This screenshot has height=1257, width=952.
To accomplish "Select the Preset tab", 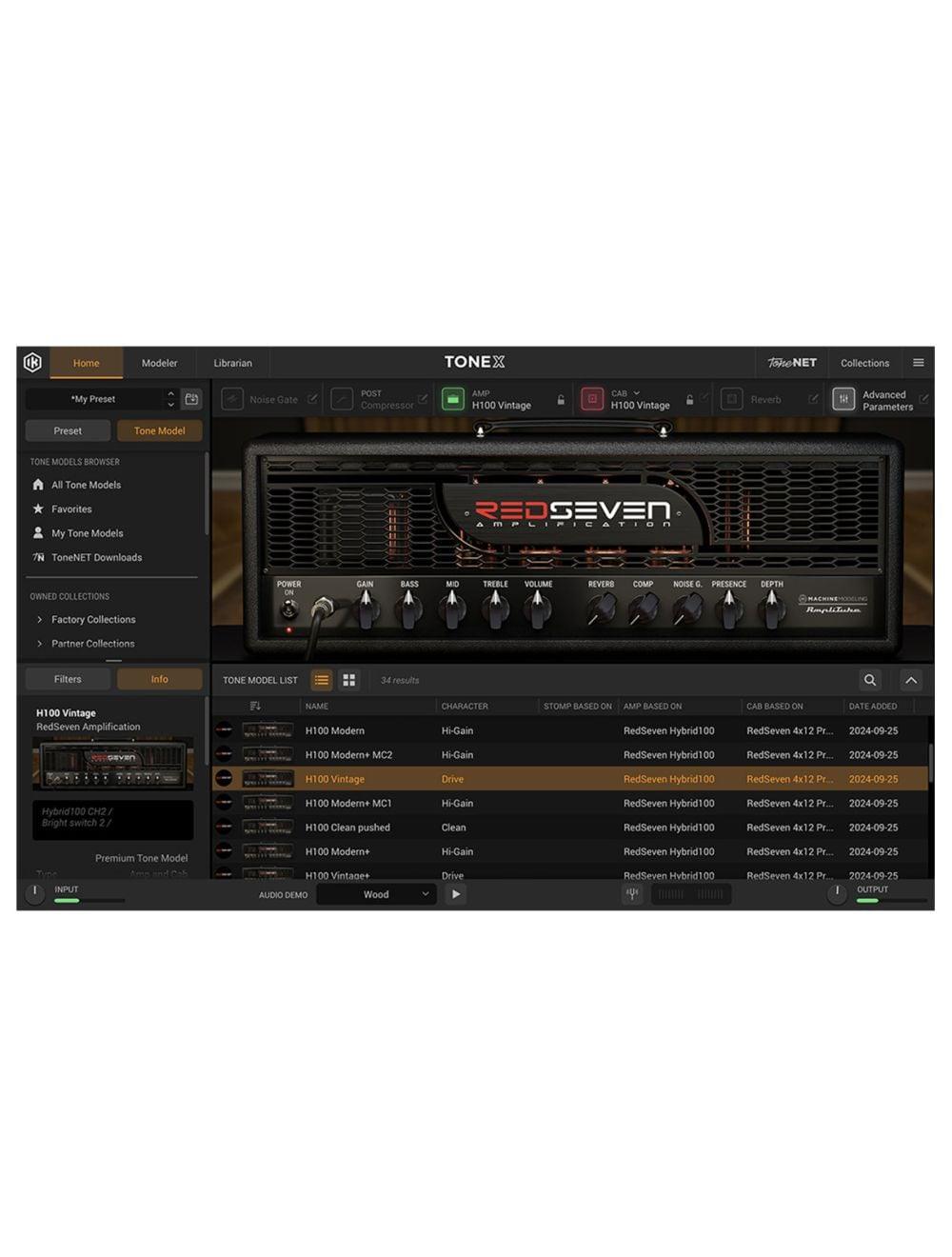I will click(x=68, y=430).
